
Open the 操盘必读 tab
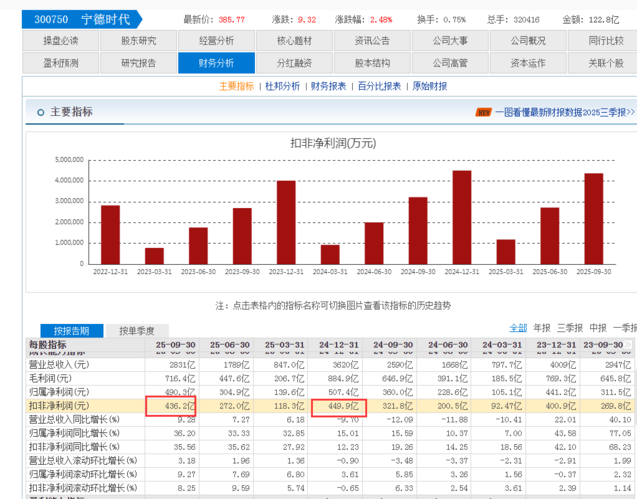[x=61, y=41]
